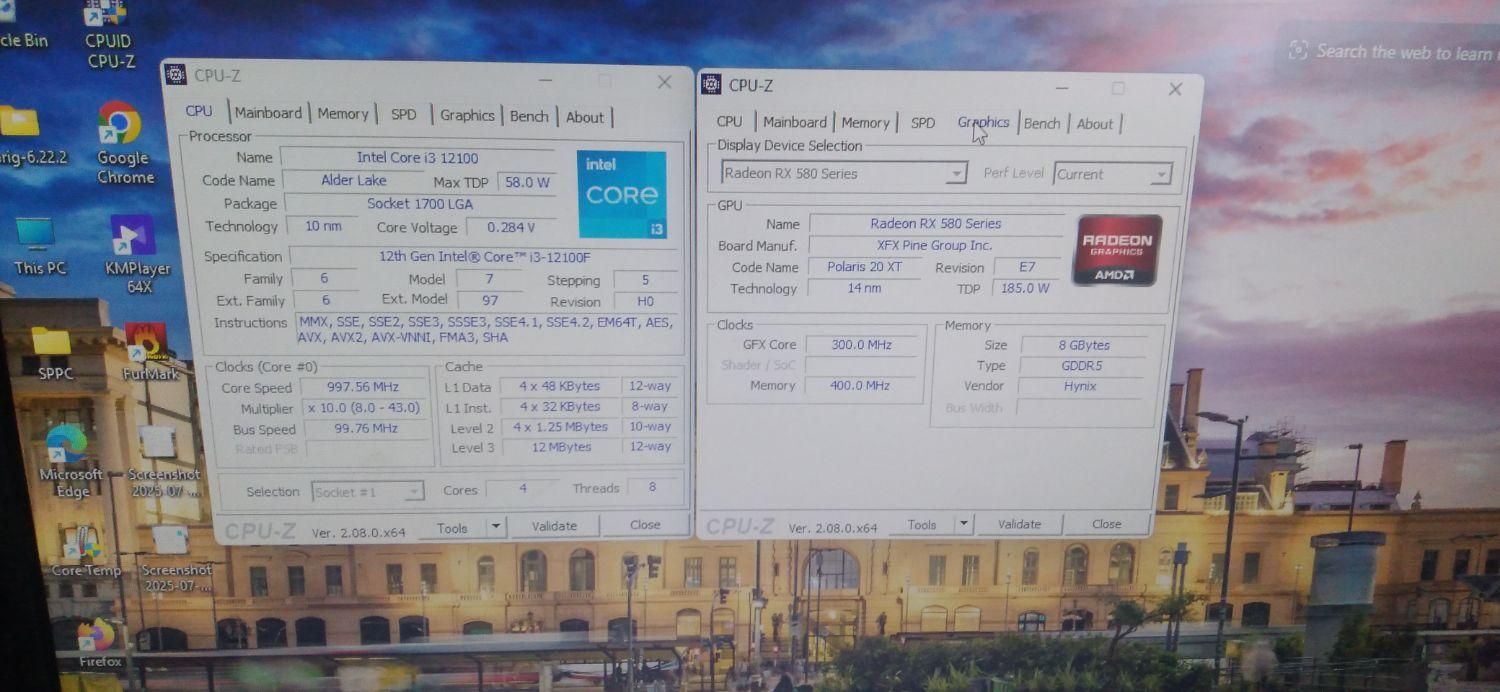Click the title bar icon of the GPU CPU-Z window

click(711, 85)
